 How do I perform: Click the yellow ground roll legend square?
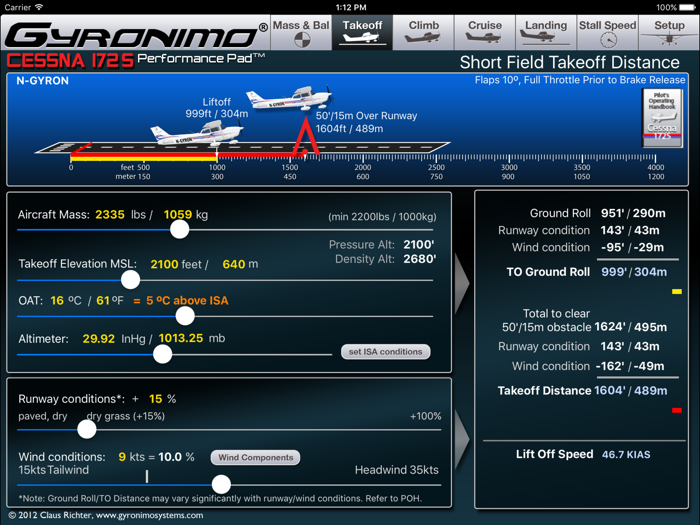pos(677,292)
